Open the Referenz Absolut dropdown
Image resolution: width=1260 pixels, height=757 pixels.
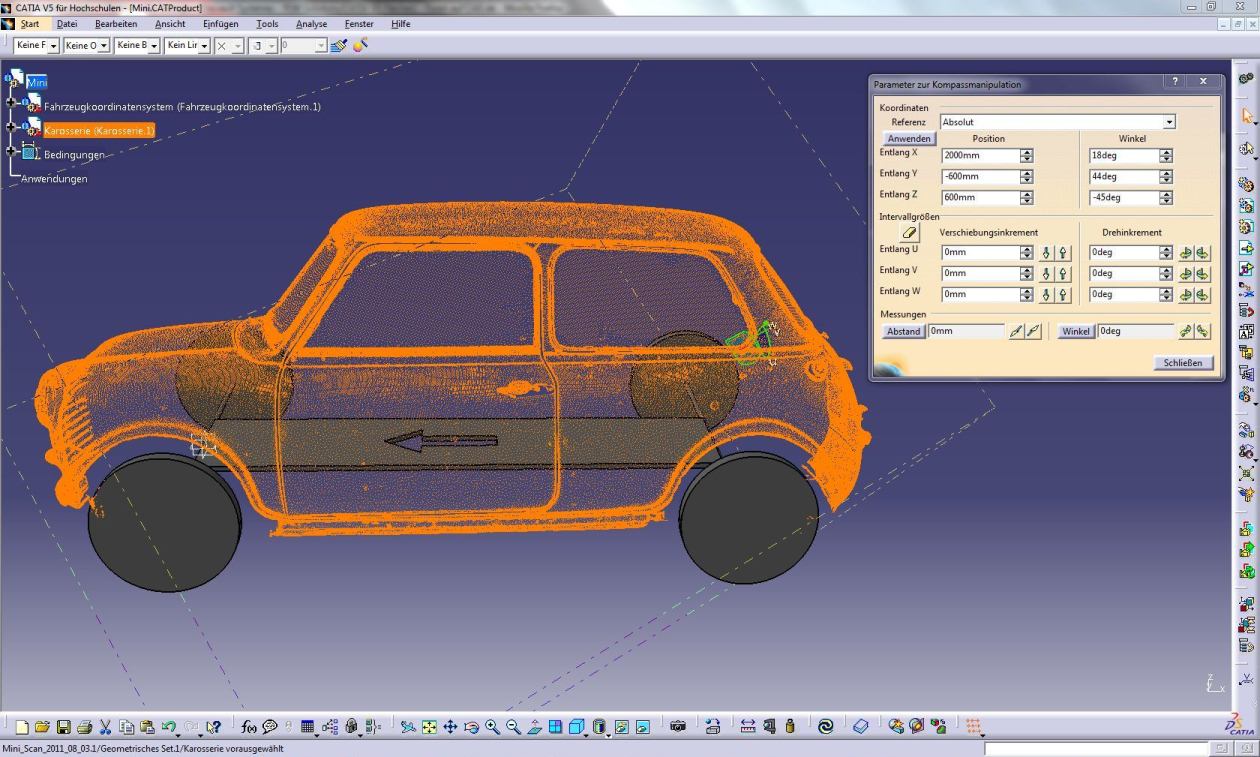[x=1169, y=122]
